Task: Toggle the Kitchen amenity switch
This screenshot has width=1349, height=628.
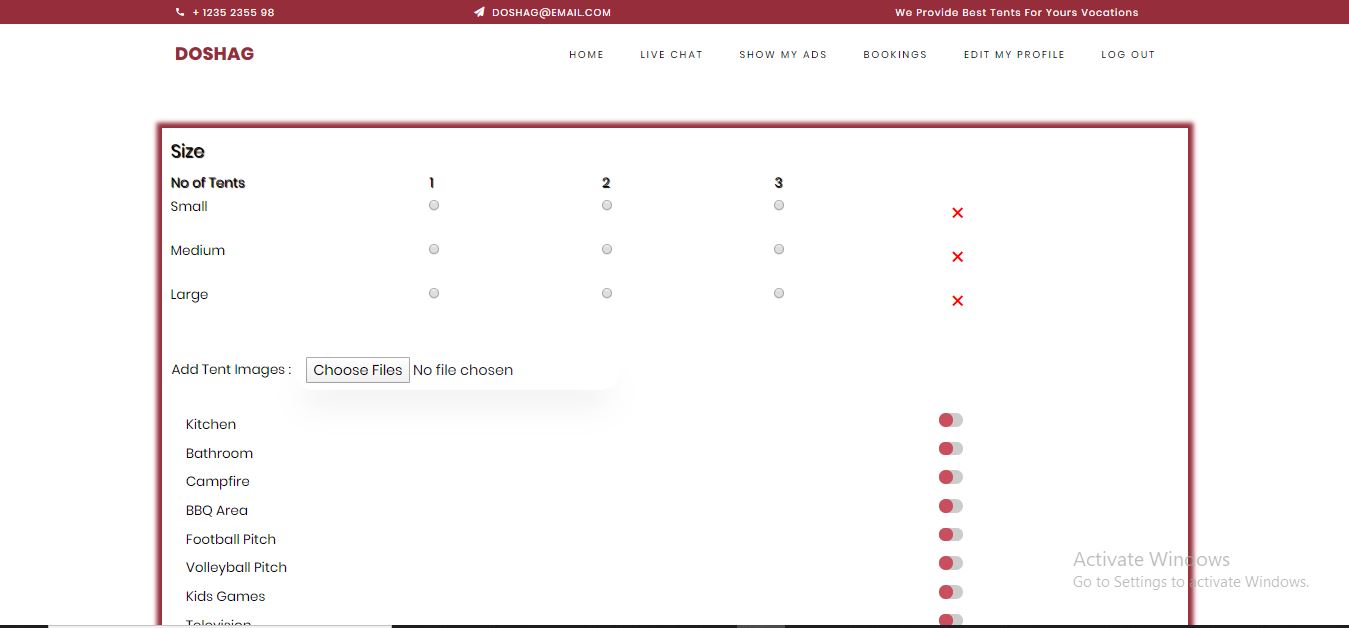Action: pos(950,420)
